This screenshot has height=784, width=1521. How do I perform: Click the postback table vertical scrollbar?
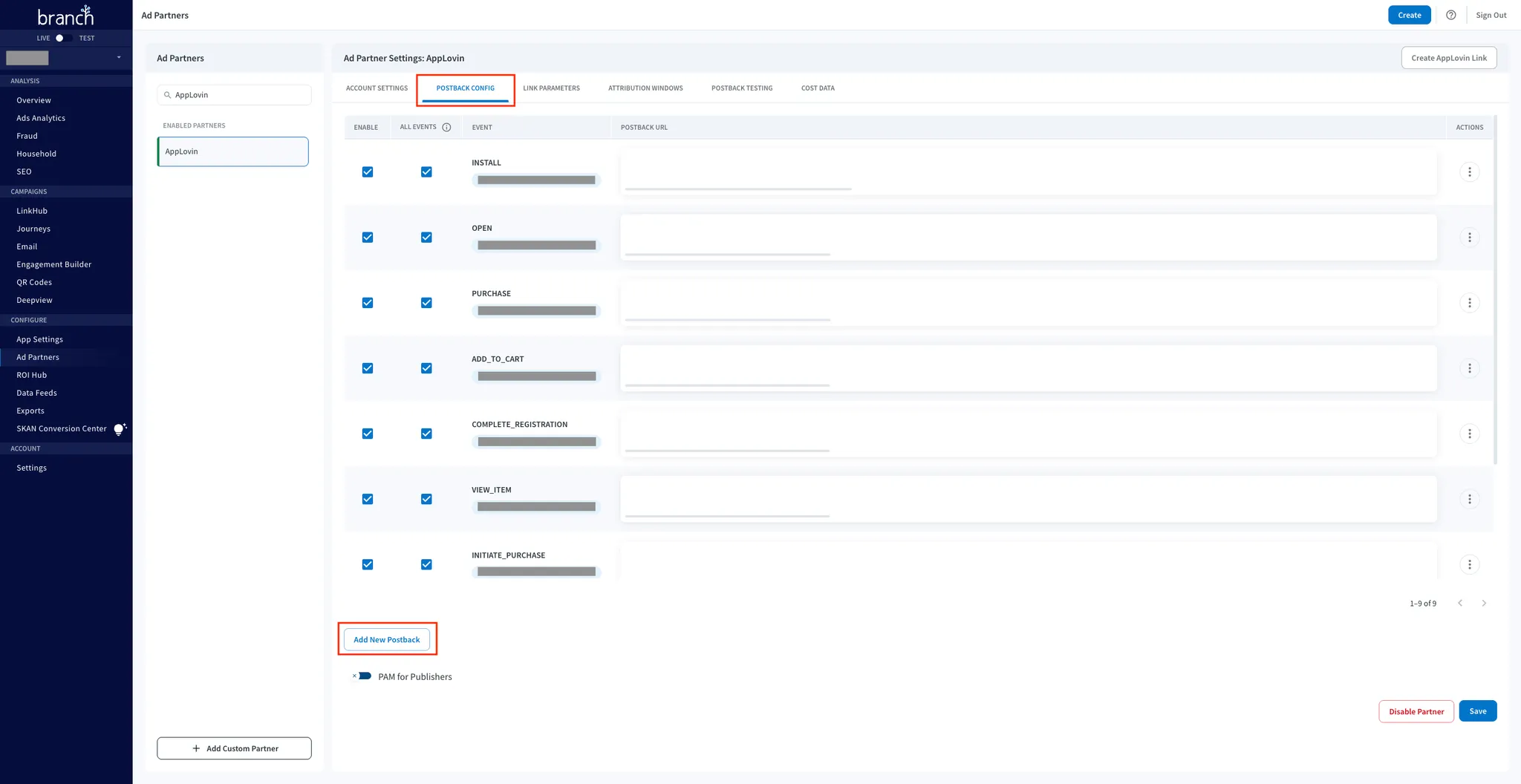(1495, 290)
